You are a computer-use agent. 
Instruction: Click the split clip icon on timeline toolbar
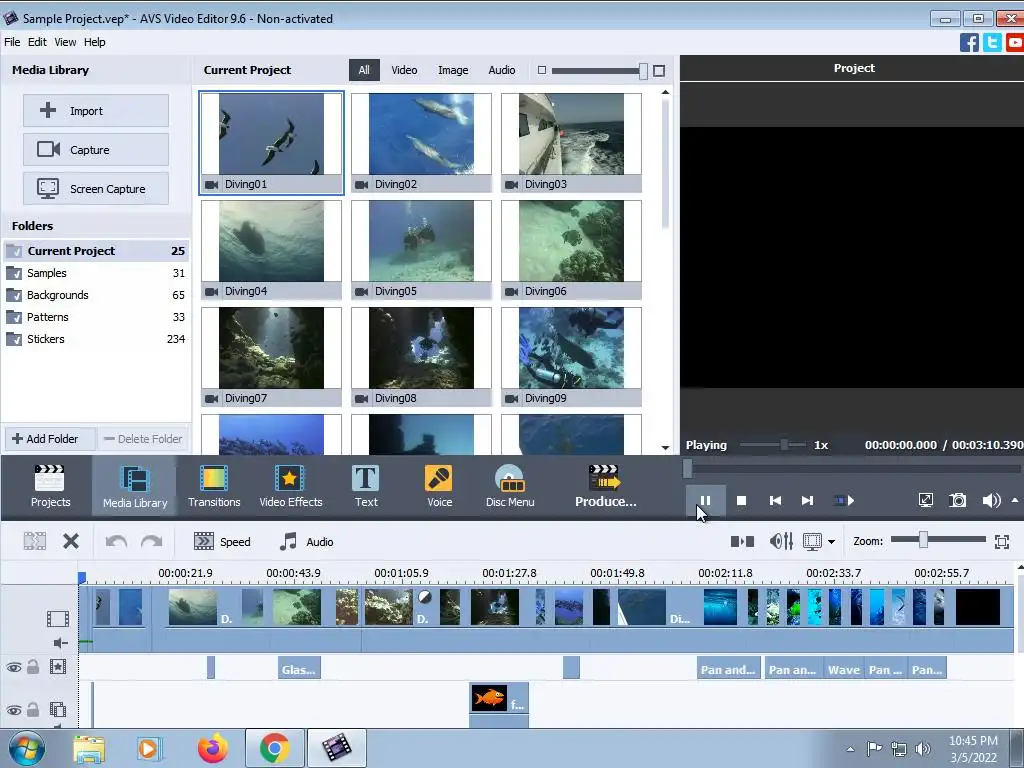click(35, 541)
